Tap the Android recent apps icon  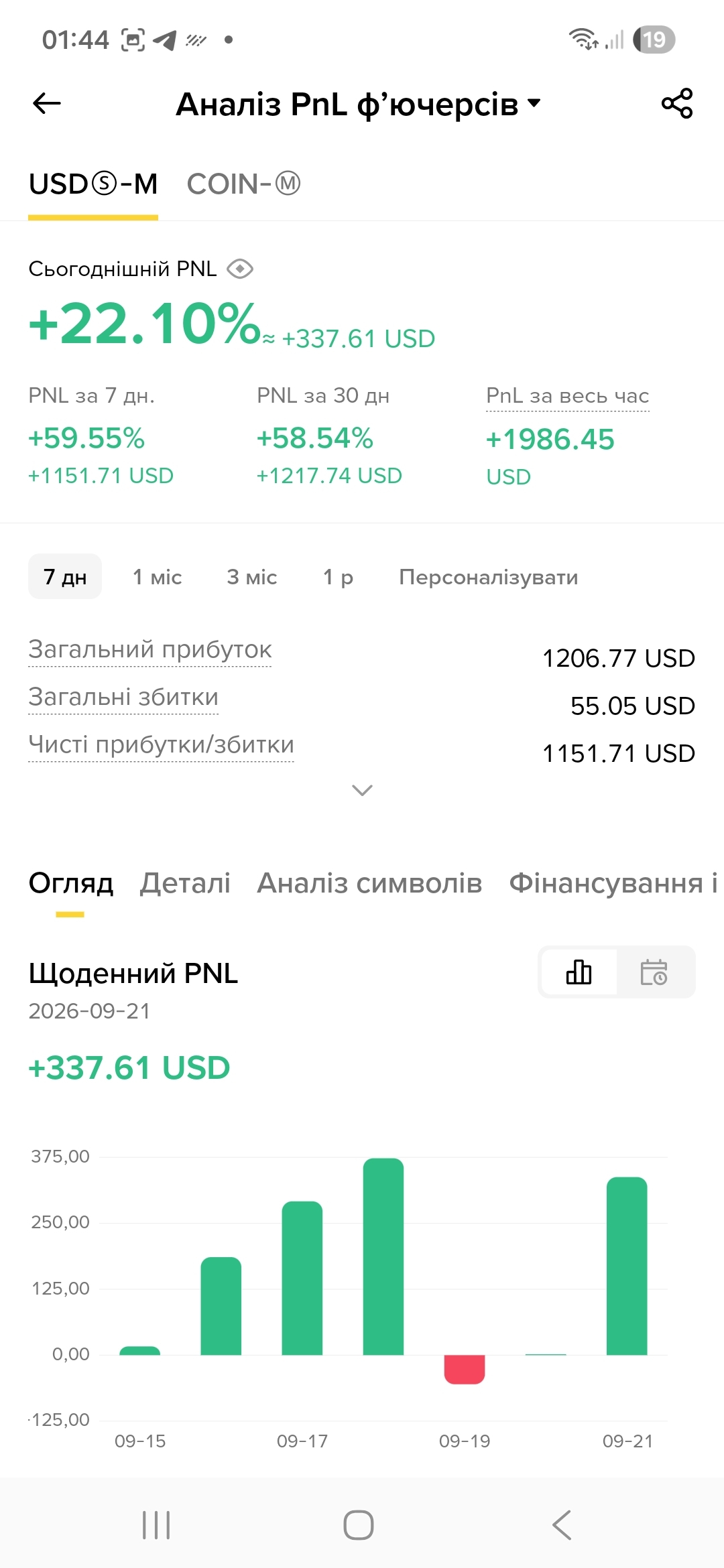pos(156,1525)
